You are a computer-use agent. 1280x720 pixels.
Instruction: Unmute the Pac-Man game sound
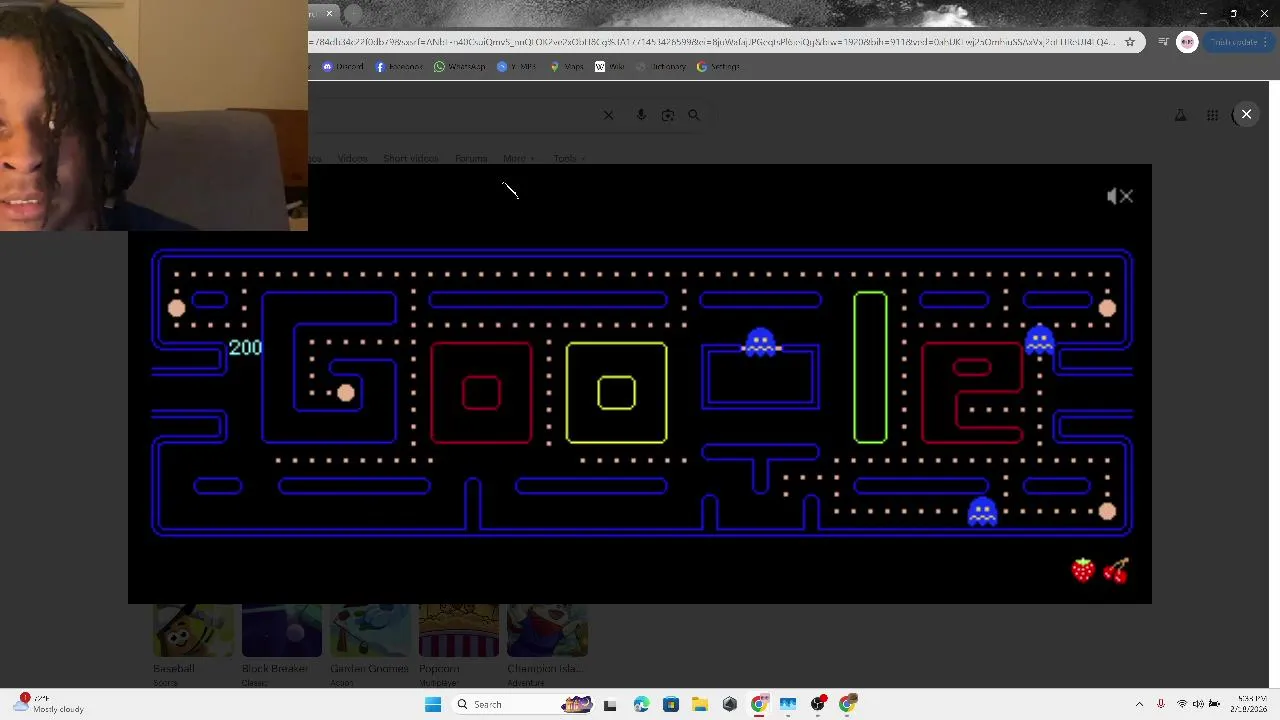pos(1120,196)
